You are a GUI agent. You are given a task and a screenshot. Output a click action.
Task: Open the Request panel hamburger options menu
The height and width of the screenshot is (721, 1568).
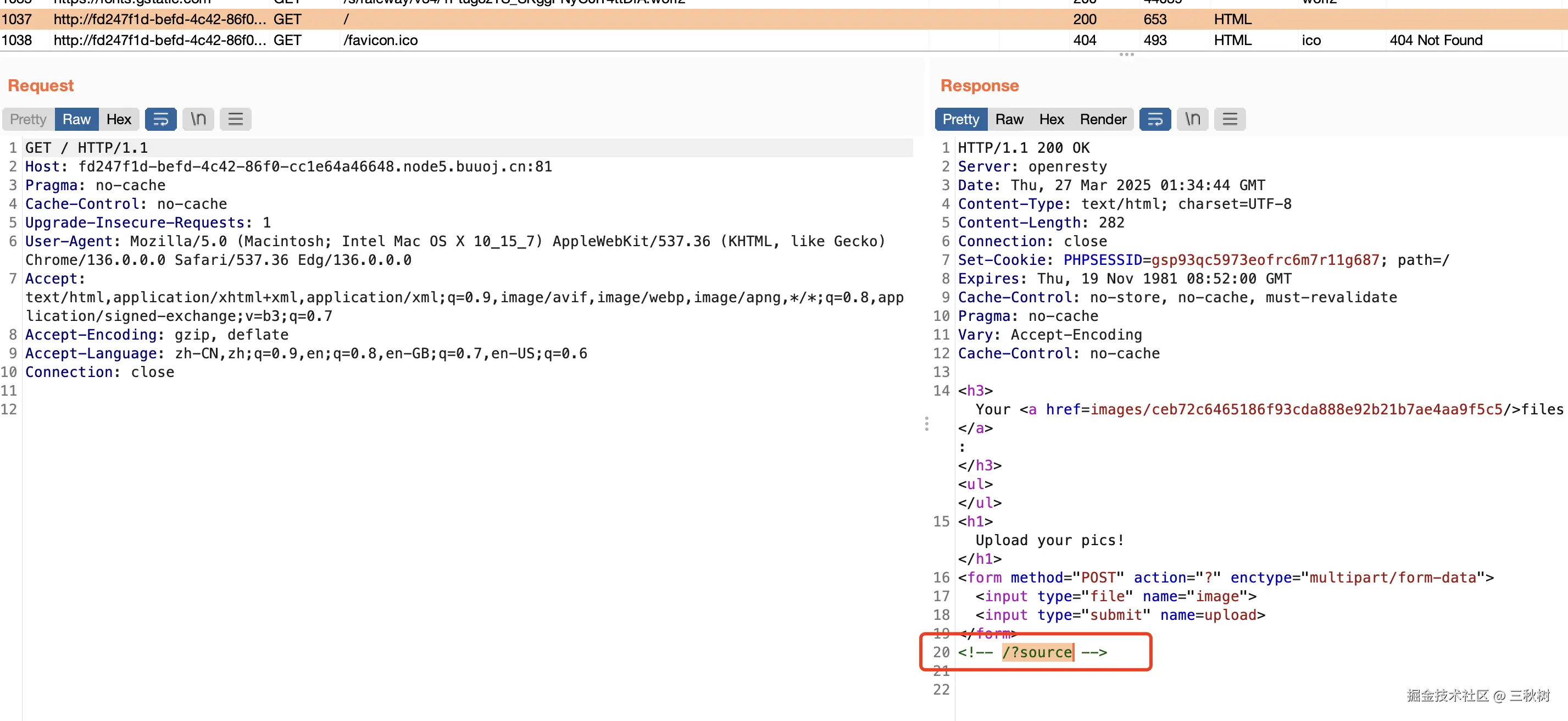pyautogui.click(x=236, y=119)
